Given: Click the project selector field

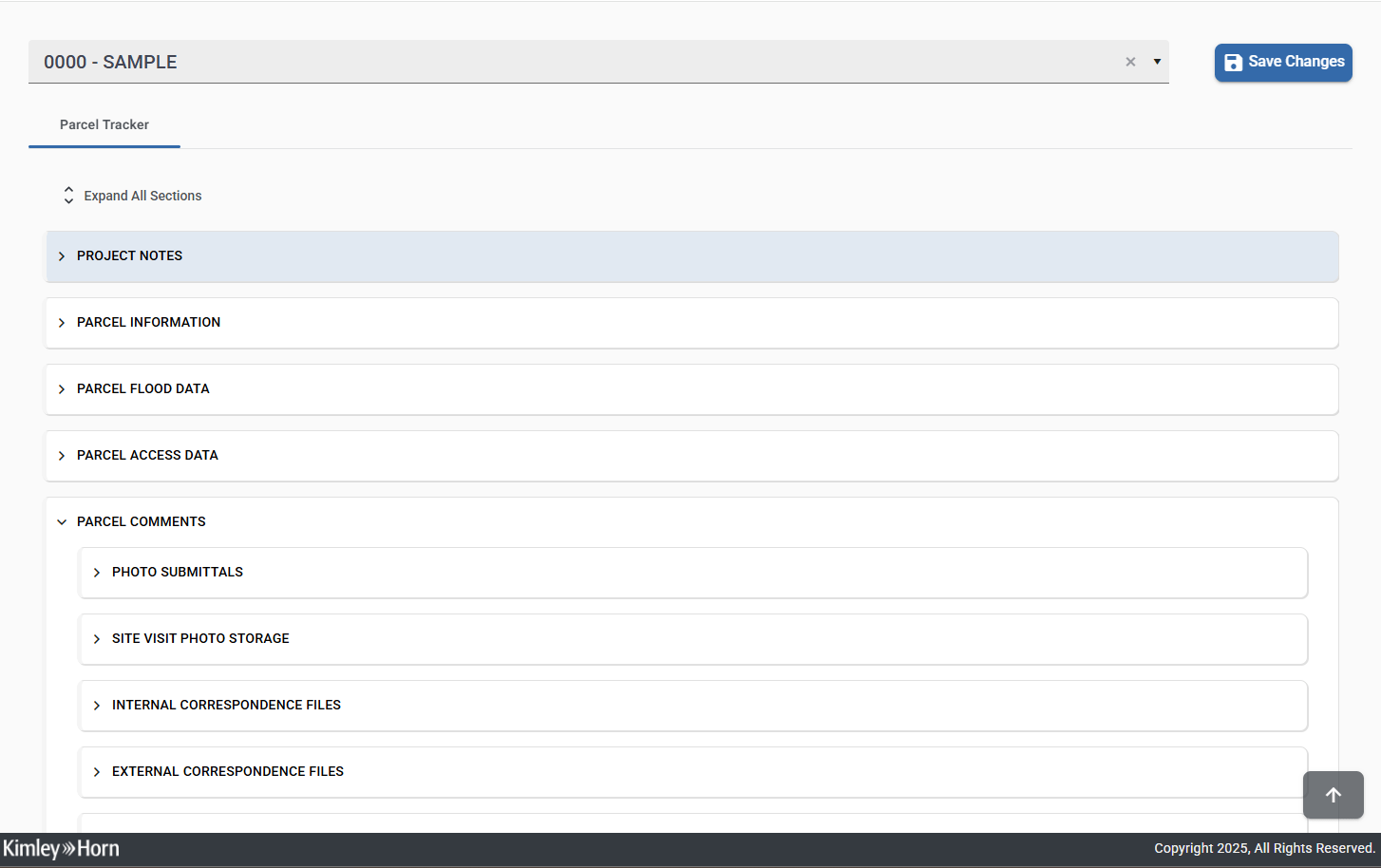Looking at the screenshot, I should tap(570, 62).
